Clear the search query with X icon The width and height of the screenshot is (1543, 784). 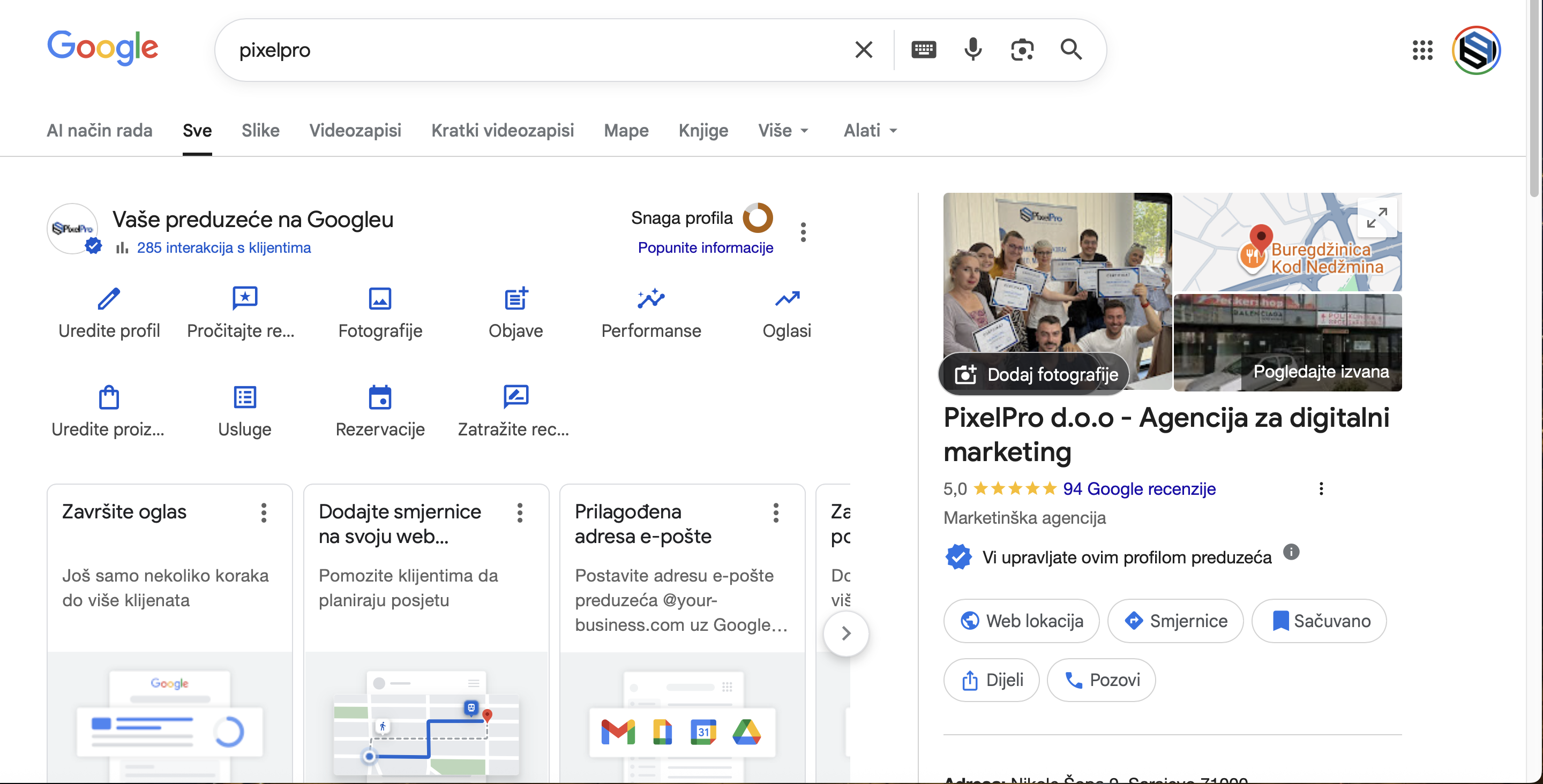pos(863,50)
